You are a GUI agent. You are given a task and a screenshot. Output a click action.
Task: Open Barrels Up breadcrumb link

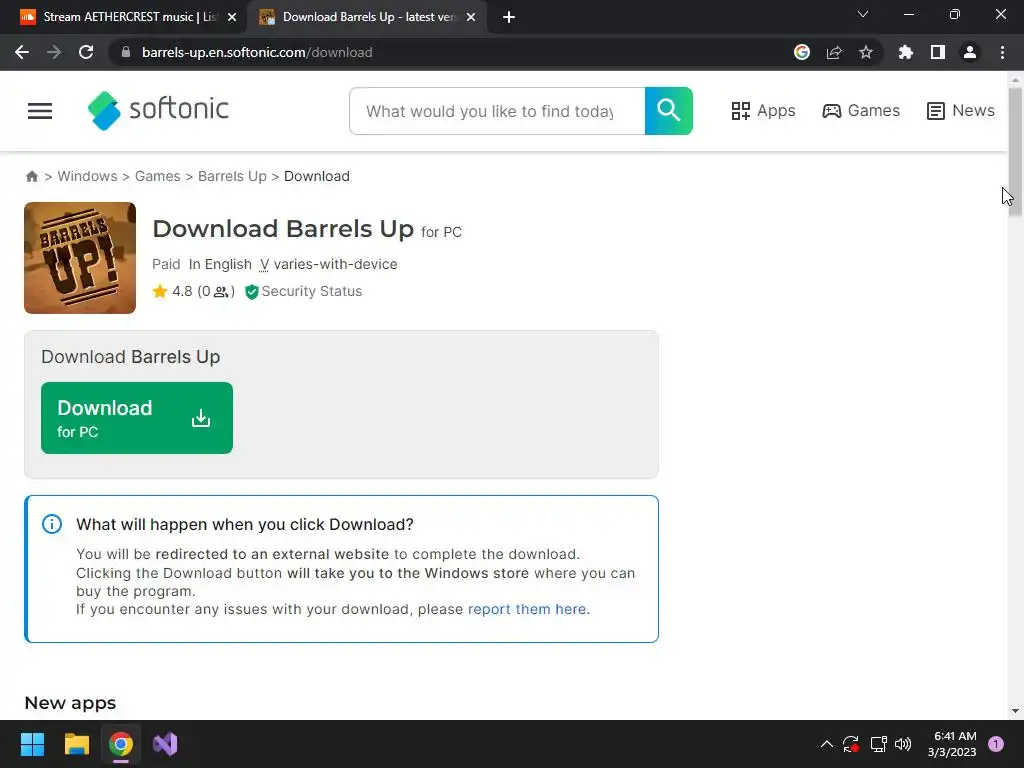232,176
